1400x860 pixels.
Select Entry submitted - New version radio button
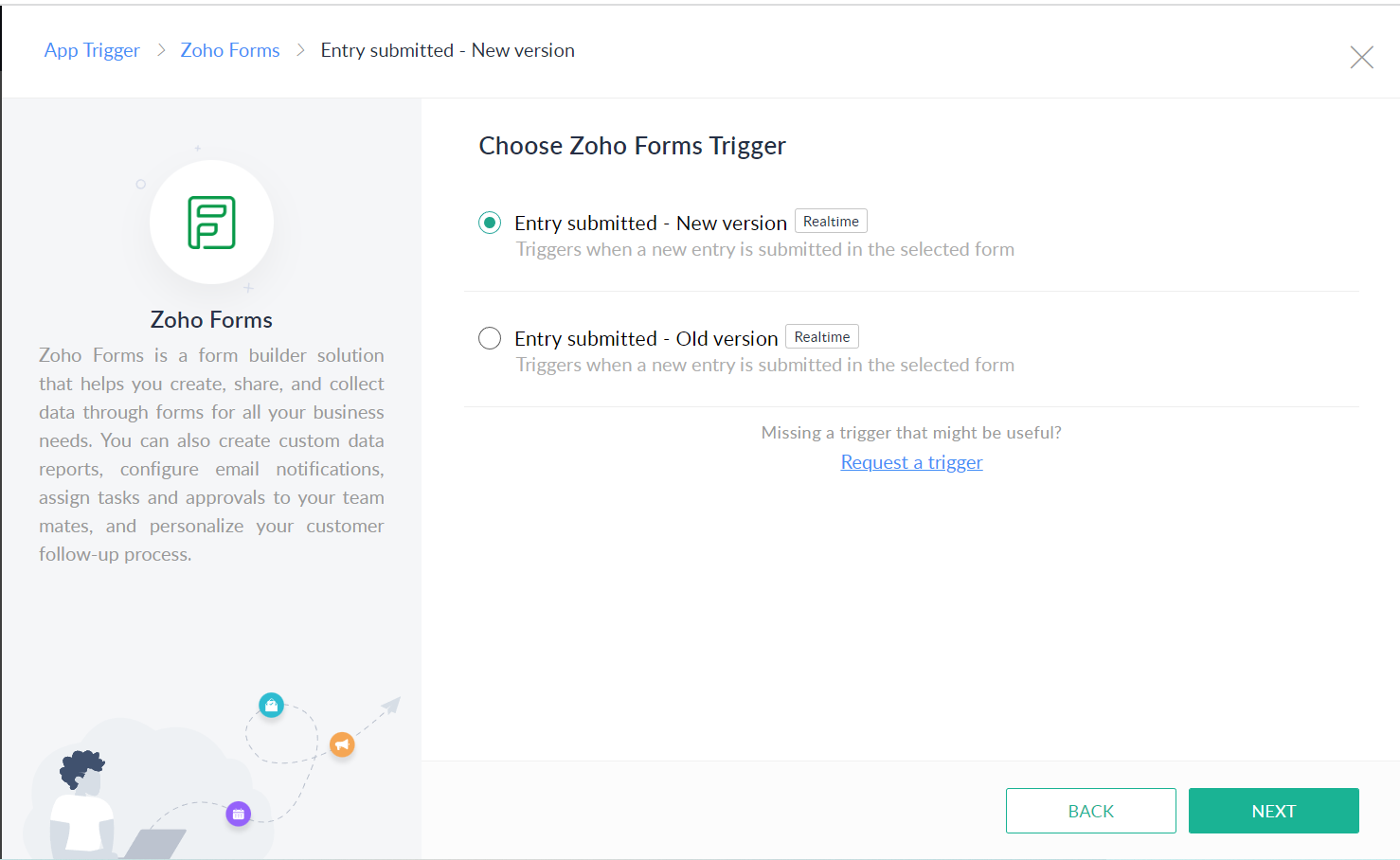(490, 223)
